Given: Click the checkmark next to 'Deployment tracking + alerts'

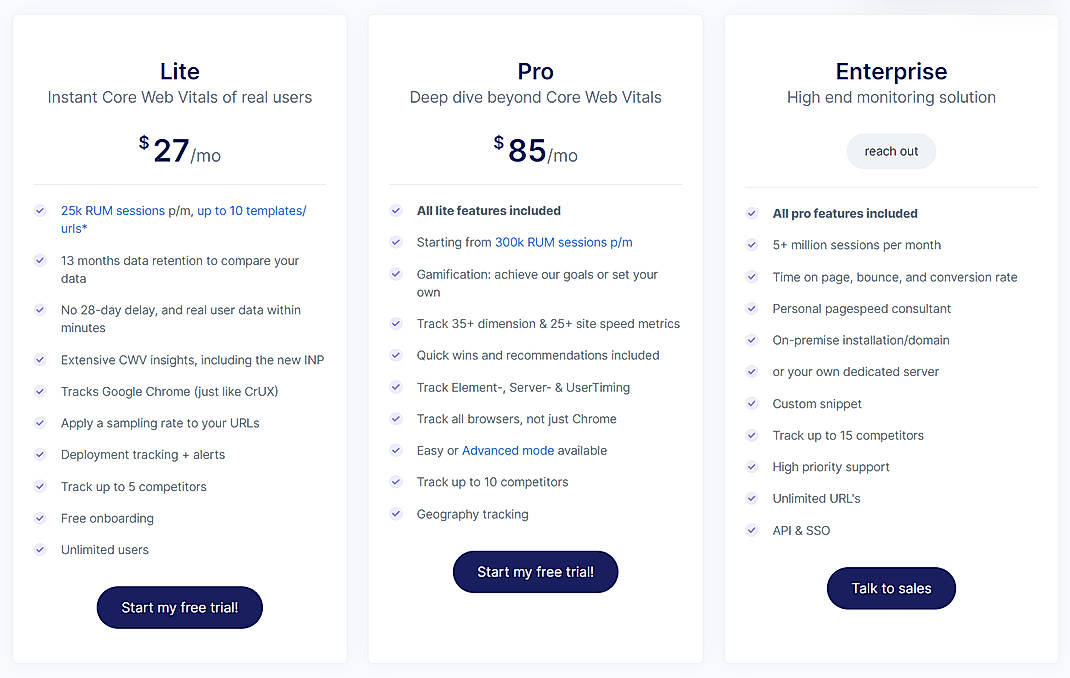Looking at the screenshot, I should tap(40, 454).
